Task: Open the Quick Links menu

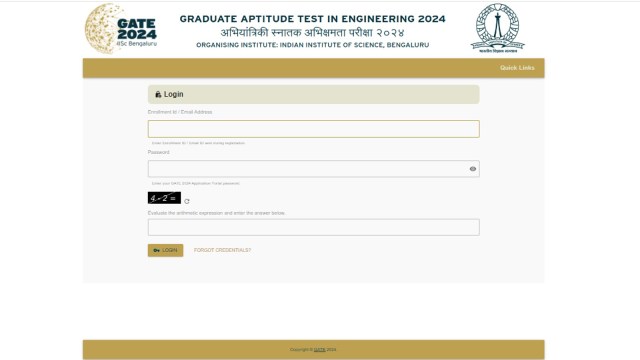Action: (517, 68)
